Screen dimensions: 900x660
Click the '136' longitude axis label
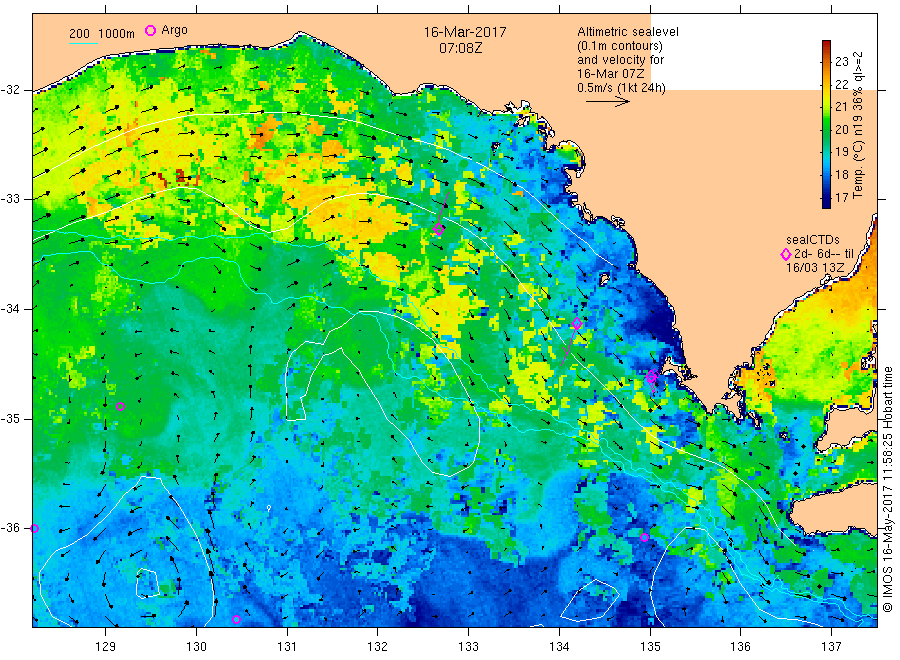tap(740, 647)
